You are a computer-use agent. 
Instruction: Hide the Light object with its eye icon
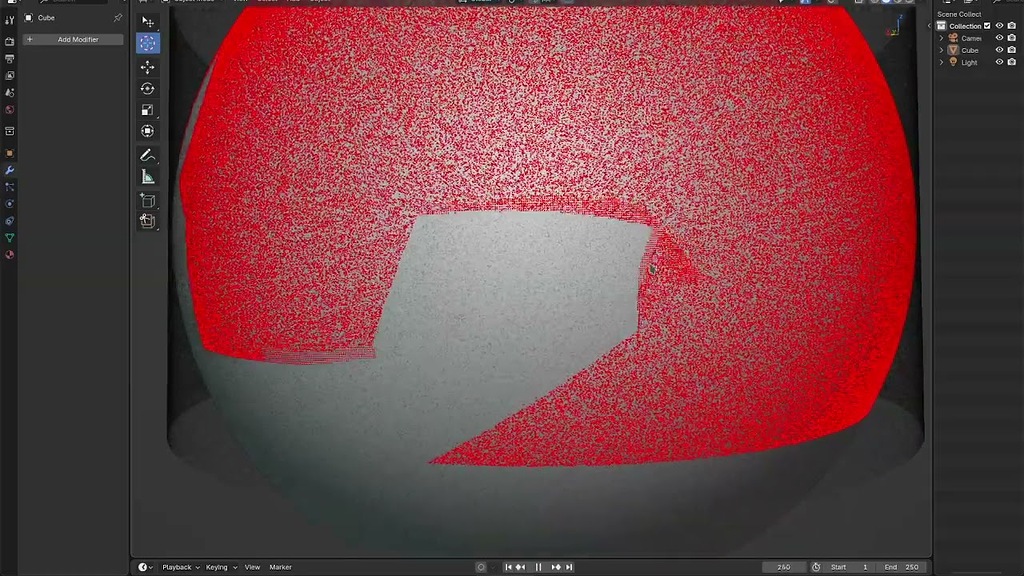(x=999, y=62)
